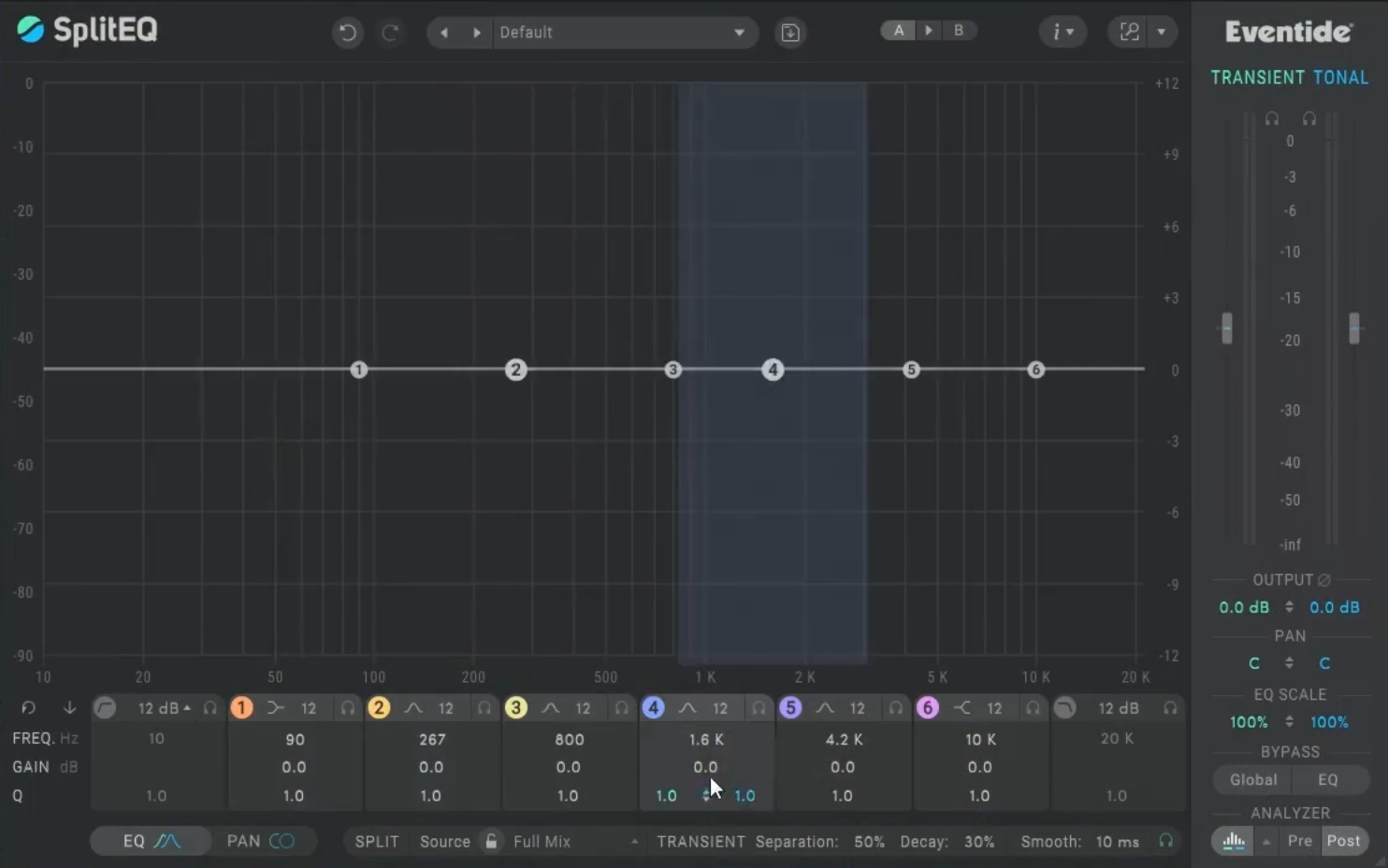Toggle band 5 on or off

[x=790, y=708]
